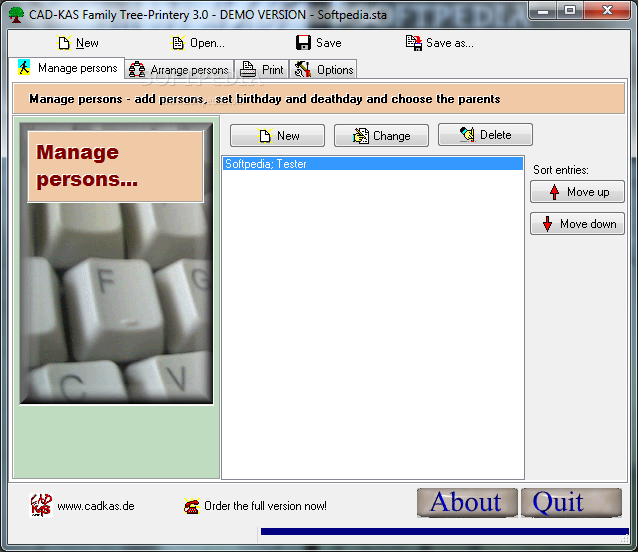This screenshot has width=638, height=552.
Task: Open the Print tab
Action: 262,70
